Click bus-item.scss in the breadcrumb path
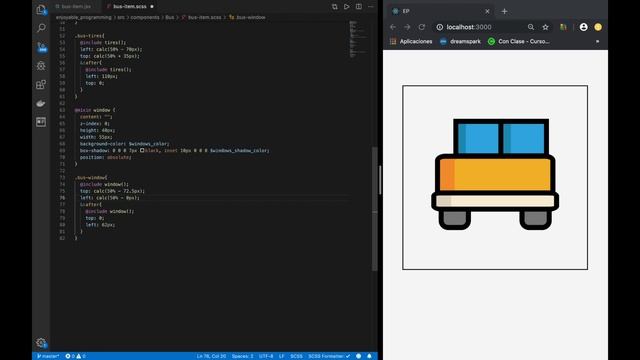 pyautogui.click(x=204, y=18)
